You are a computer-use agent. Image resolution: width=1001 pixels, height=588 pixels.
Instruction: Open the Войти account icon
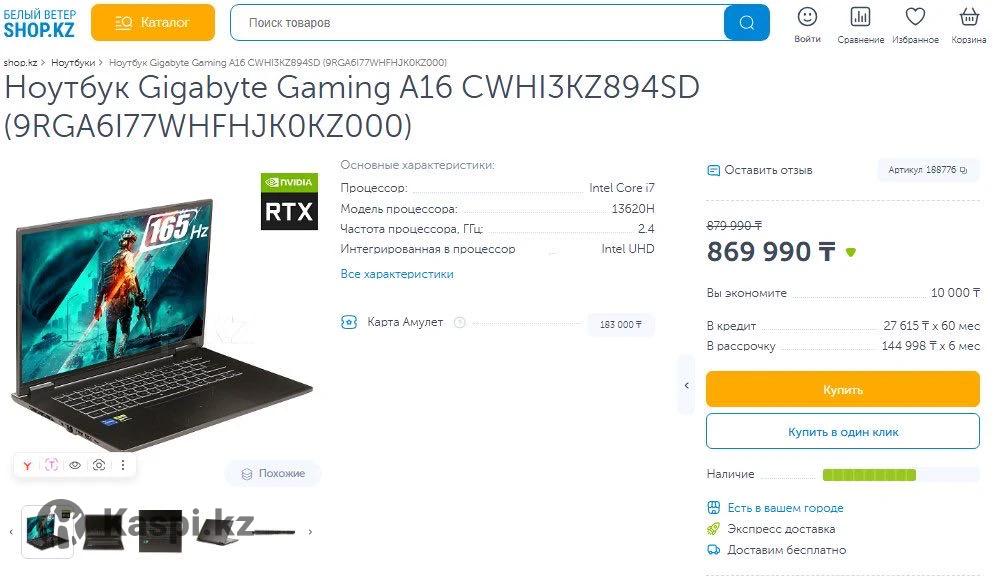pos(808,17)
